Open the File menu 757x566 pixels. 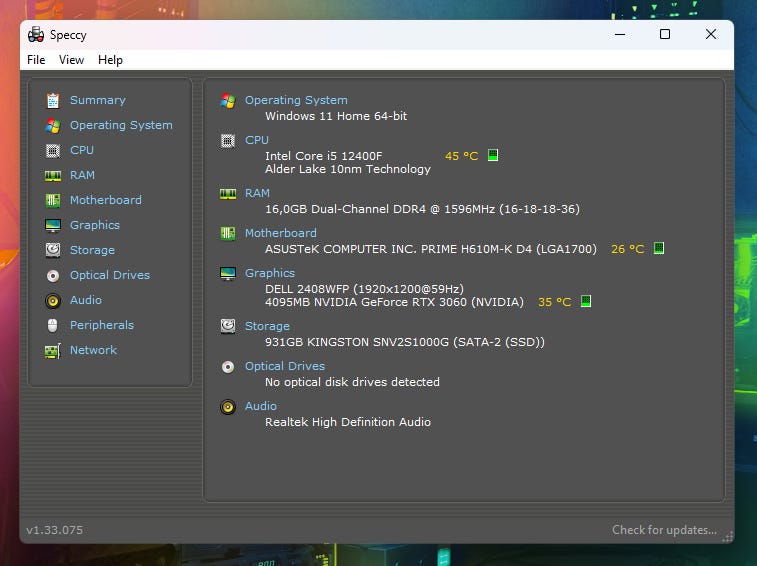click(x=36, y=60)
